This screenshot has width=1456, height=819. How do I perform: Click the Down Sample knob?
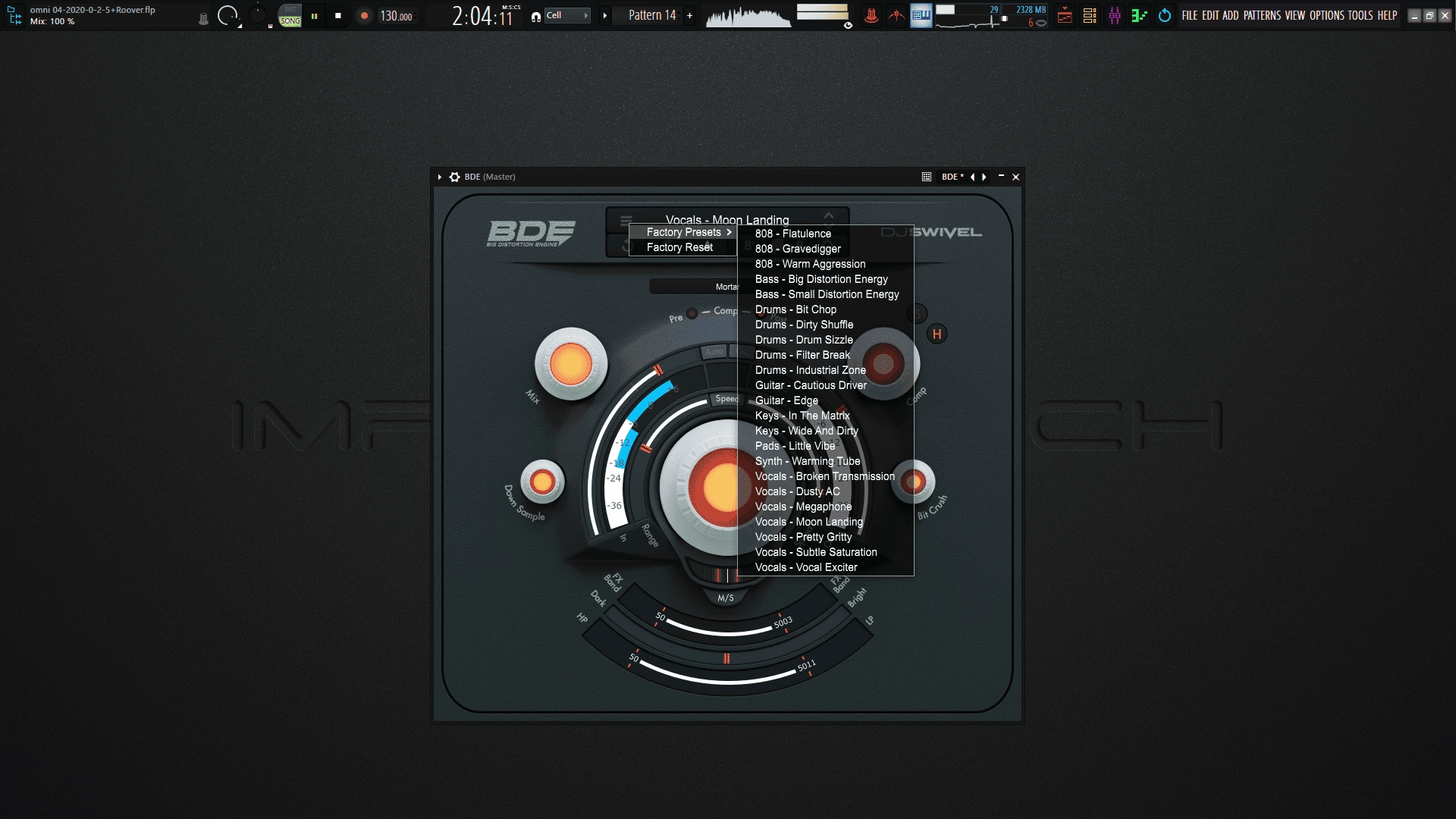click(542, 482)
